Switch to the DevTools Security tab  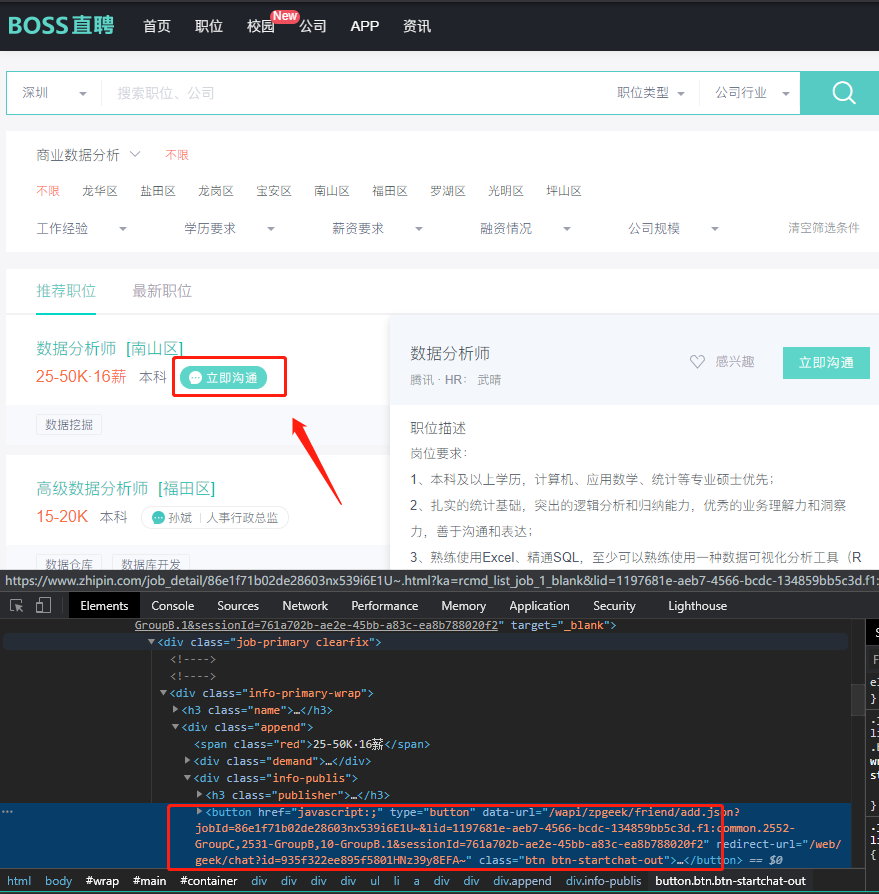614,606
